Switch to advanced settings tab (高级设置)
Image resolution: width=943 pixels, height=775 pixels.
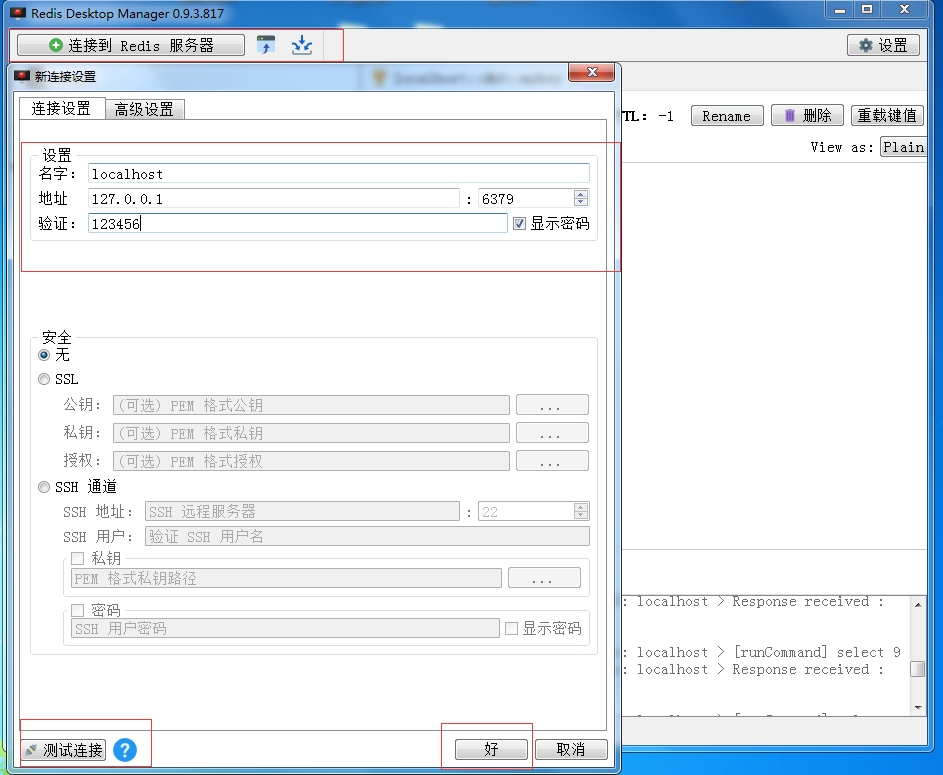coord(144,109)
